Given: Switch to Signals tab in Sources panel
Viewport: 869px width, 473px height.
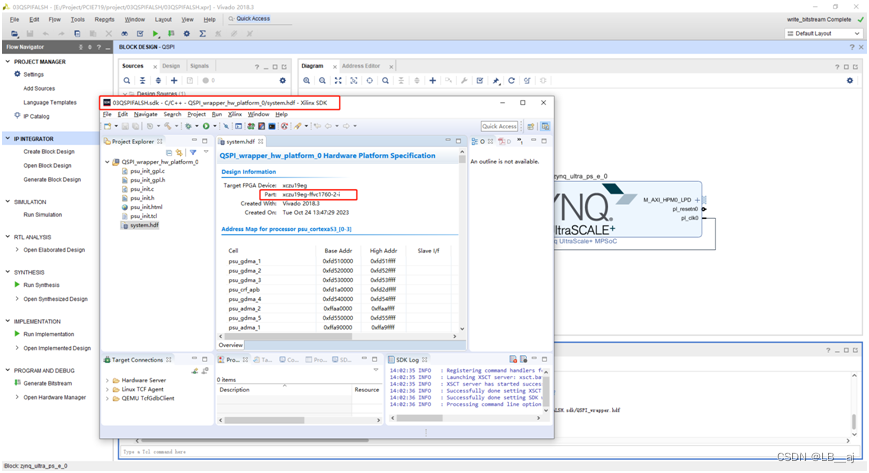Looking at the screenshot, I should (200, 66).
